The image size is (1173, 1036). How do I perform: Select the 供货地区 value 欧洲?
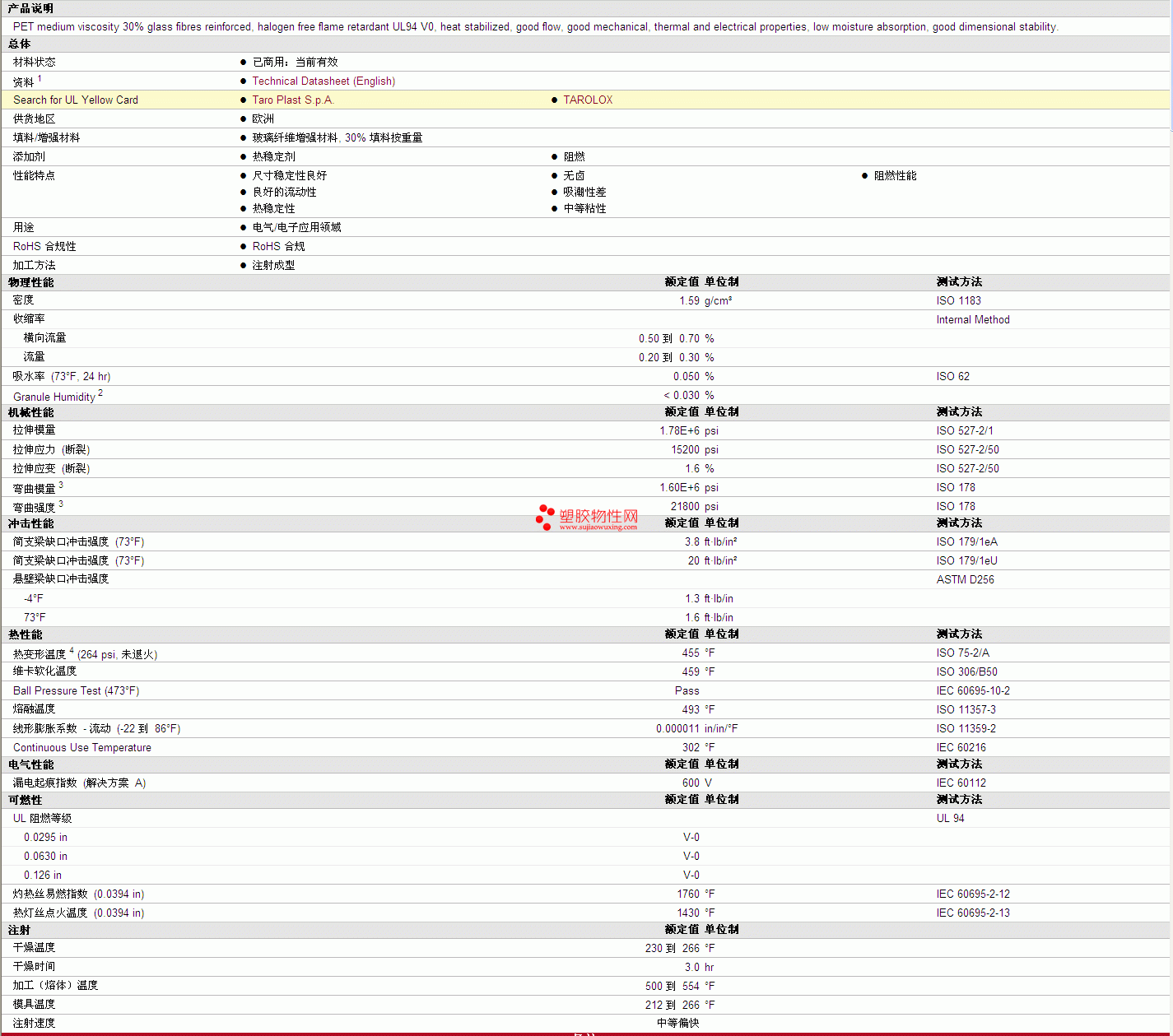[x=263, y=118]
